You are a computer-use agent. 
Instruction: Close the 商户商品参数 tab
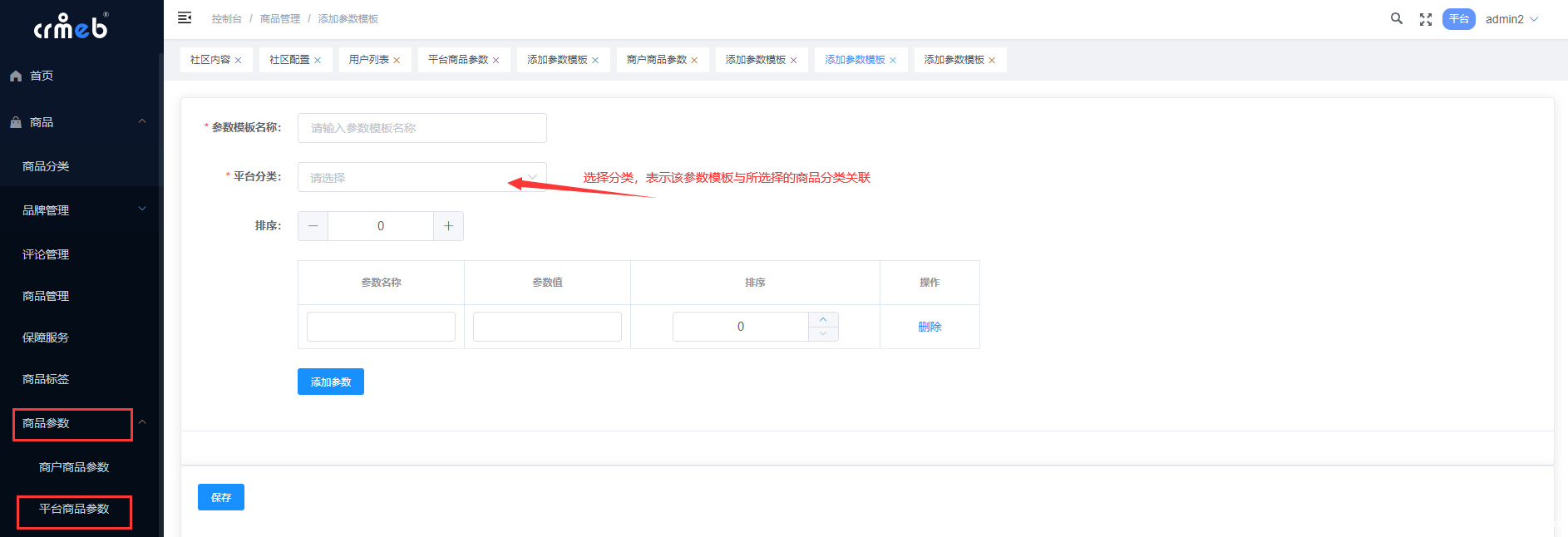[x=694, y=61]
